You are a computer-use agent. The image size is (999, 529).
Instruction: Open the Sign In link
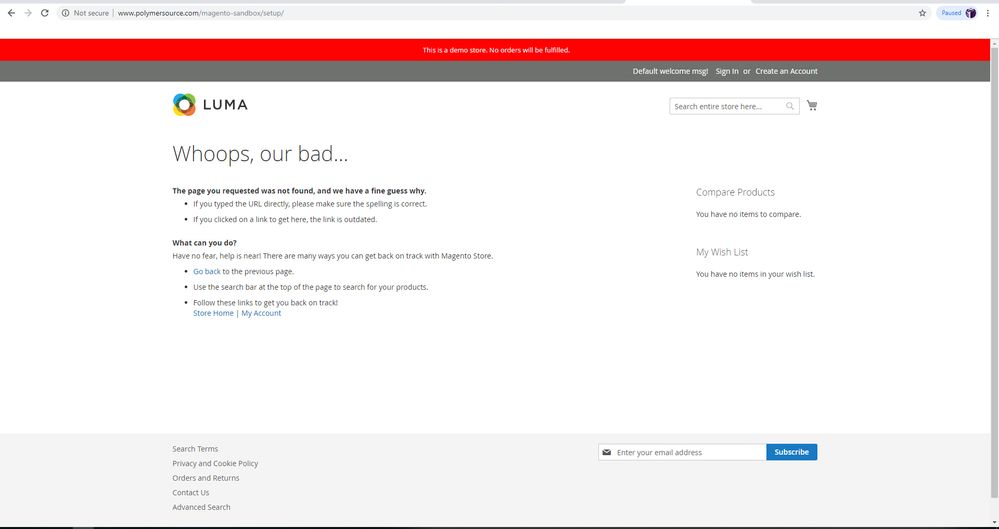[727, 71]
